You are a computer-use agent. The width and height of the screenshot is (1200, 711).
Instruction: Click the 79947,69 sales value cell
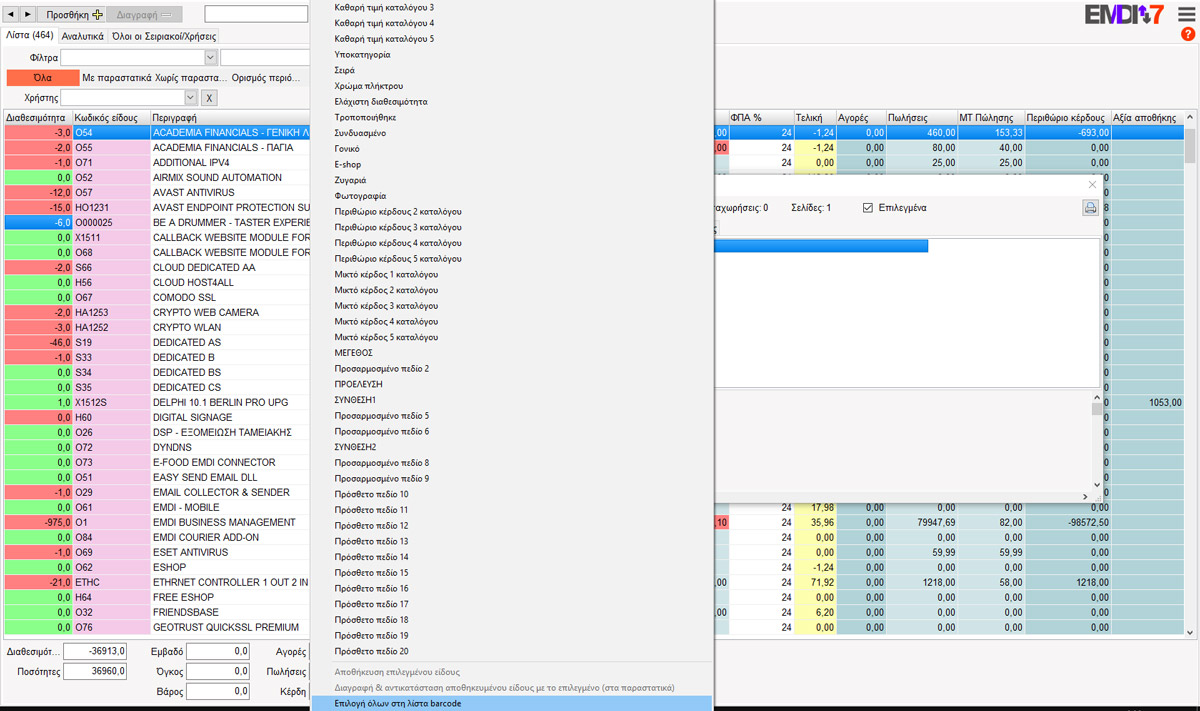[x=921, y=523]
